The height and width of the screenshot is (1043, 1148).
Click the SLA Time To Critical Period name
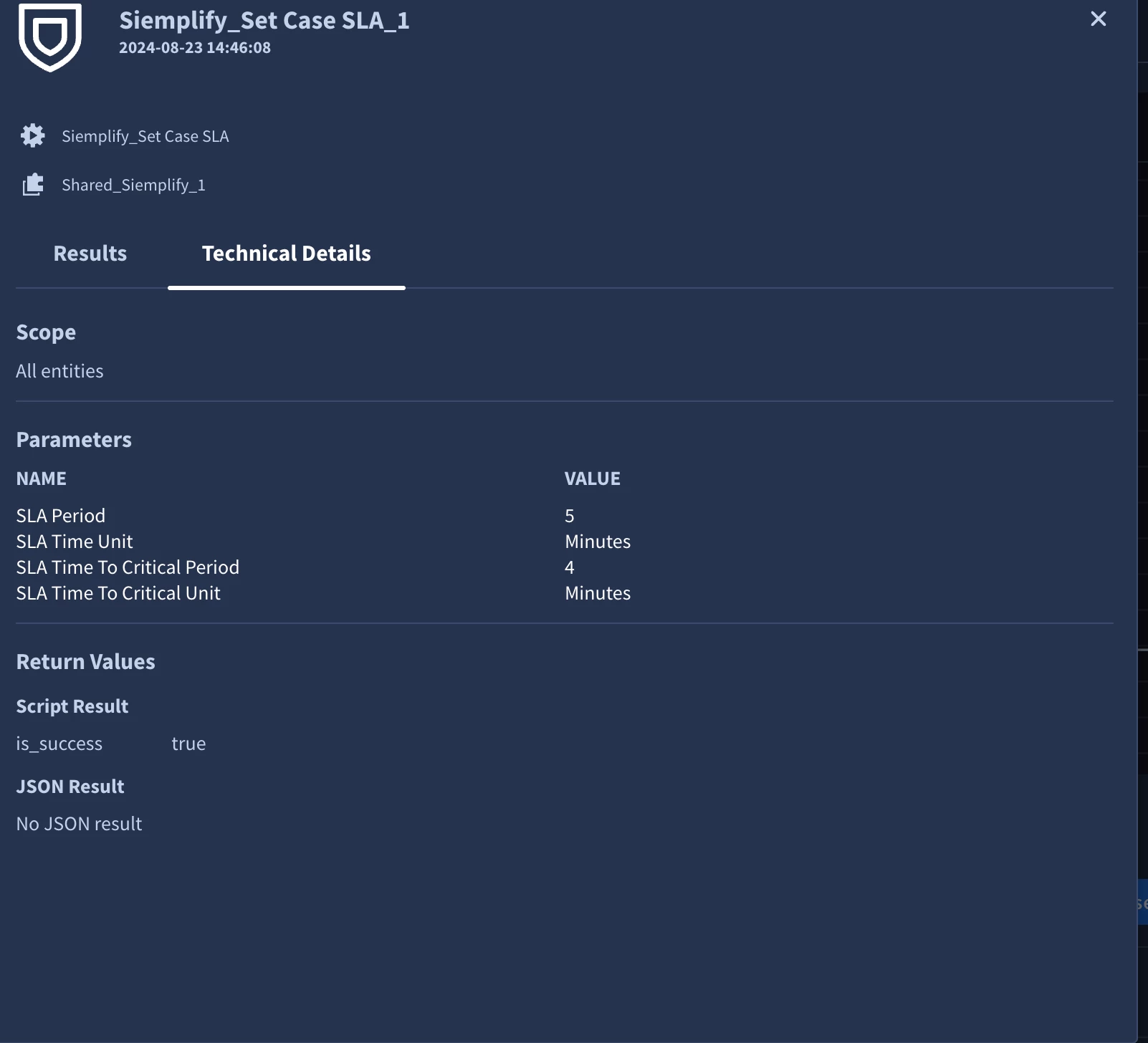(128, 567)
